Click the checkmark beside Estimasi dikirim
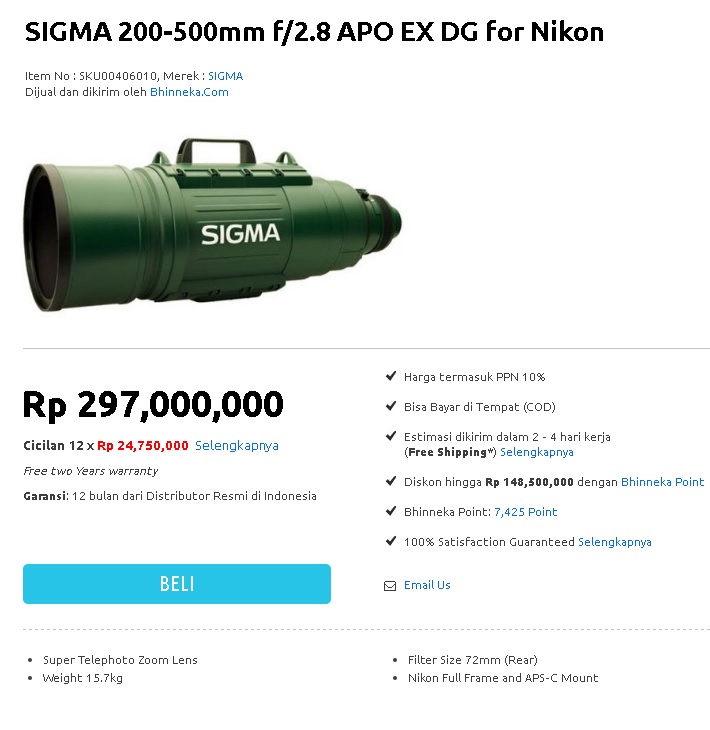 tap(391, 436)
